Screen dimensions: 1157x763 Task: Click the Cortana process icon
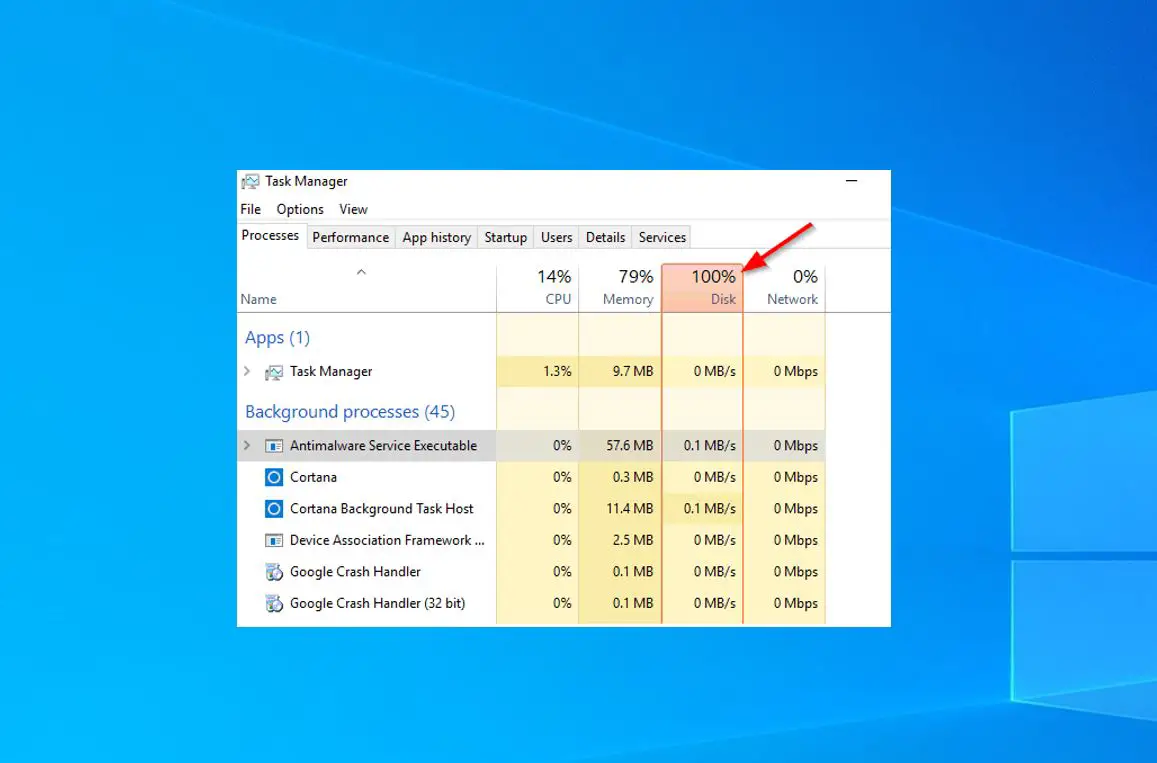coord(274,477)
